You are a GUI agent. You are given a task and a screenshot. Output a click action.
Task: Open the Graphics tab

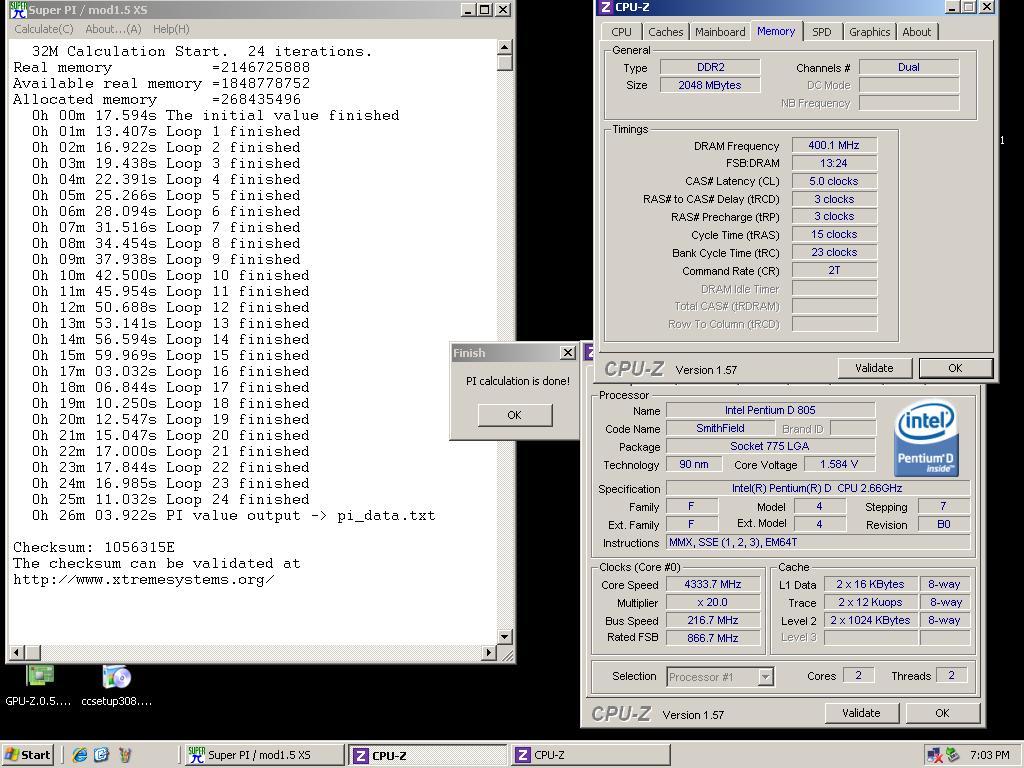coord(869,32)
